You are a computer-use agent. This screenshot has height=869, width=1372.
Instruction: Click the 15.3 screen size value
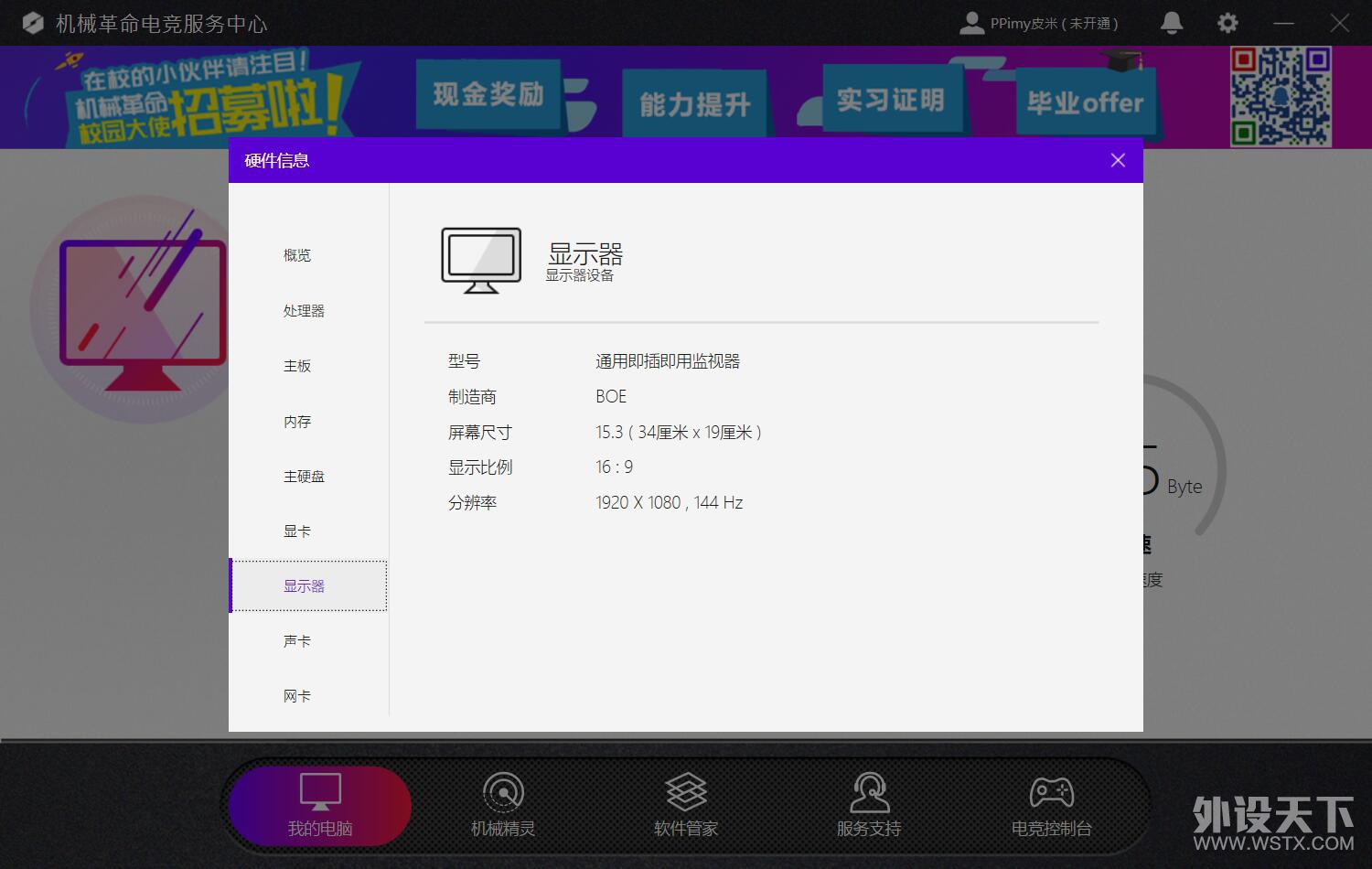point(679,432)
